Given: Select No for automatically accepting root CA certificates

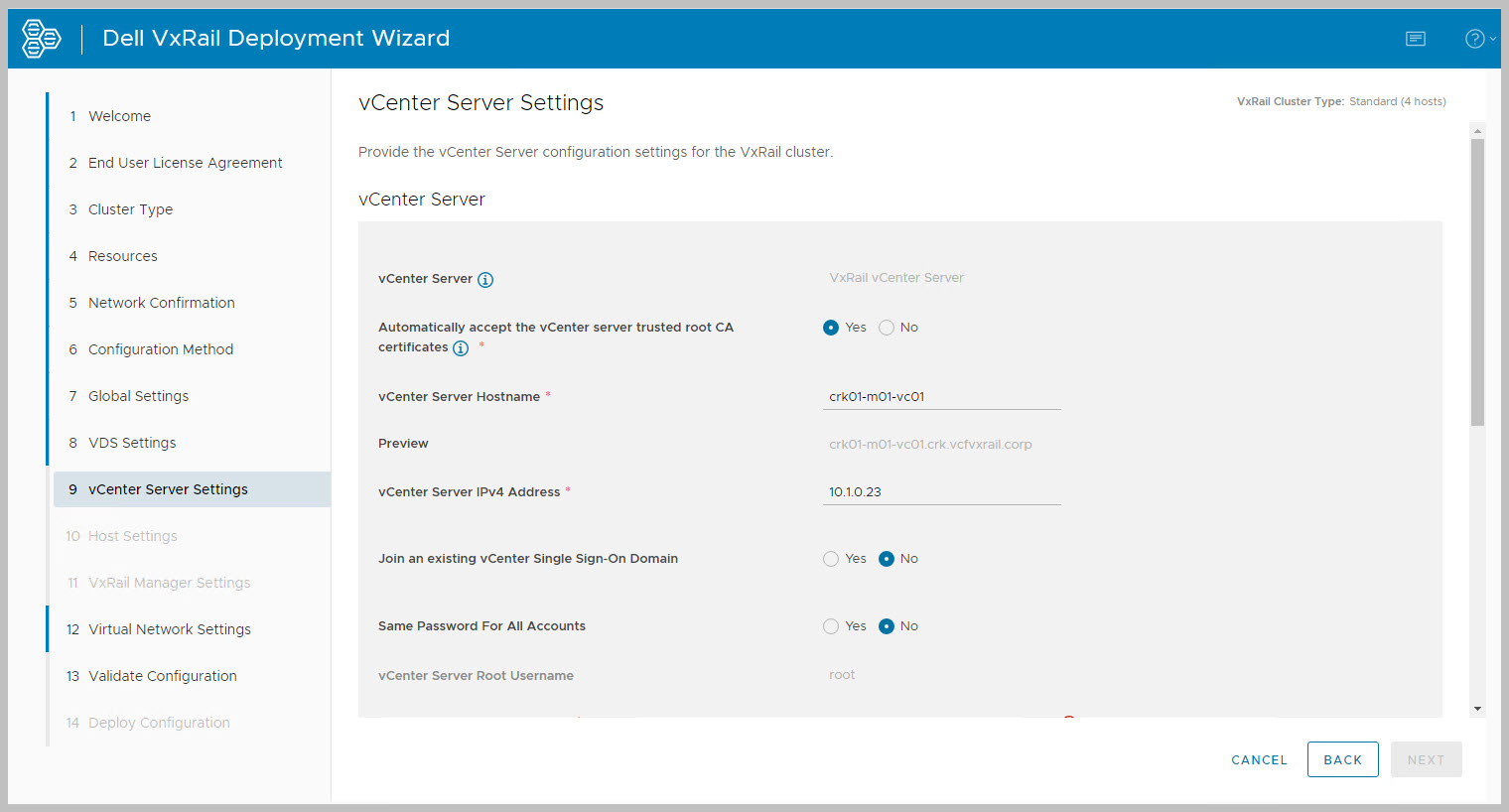Looking at the screenshot, I should [887, 328].
